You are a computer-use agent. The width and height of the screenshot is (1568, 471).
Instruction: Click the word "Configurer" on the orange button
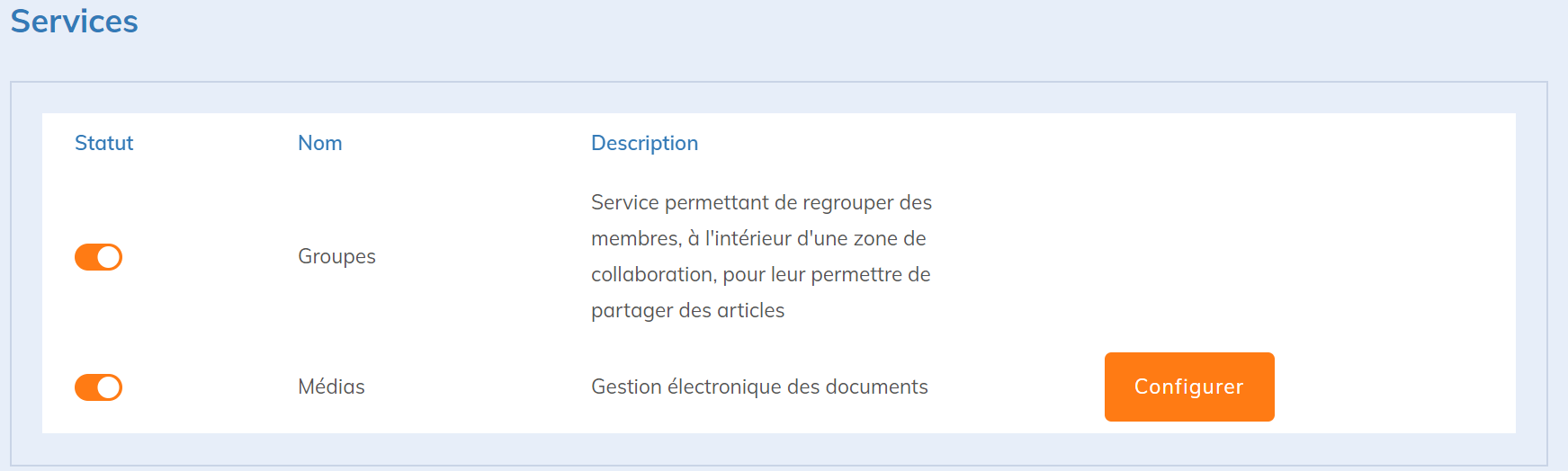coord(1188,387)
